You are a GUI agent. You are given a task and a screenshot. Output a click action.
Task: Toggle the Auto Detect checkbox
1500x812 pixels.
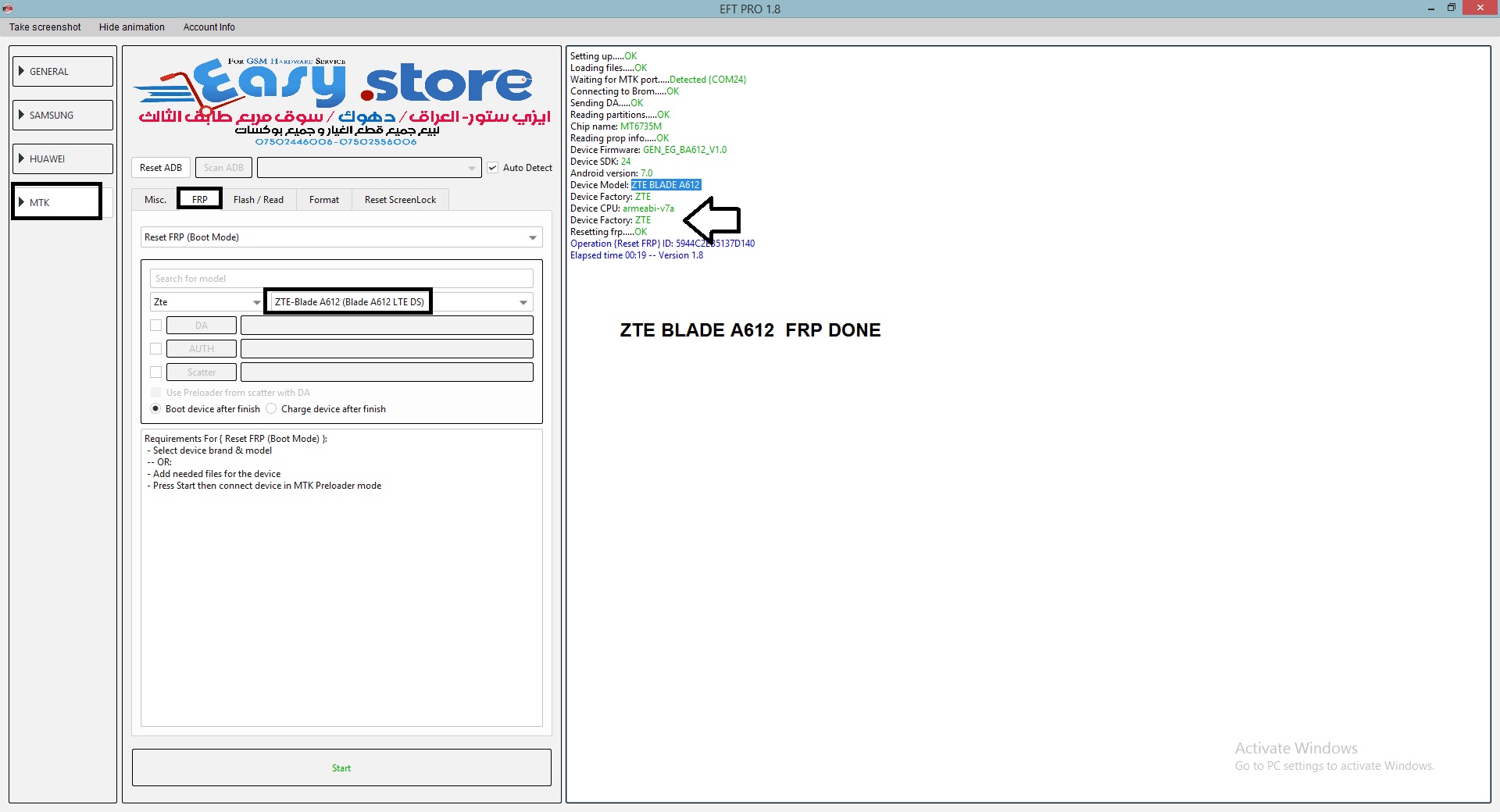[493, 168]
